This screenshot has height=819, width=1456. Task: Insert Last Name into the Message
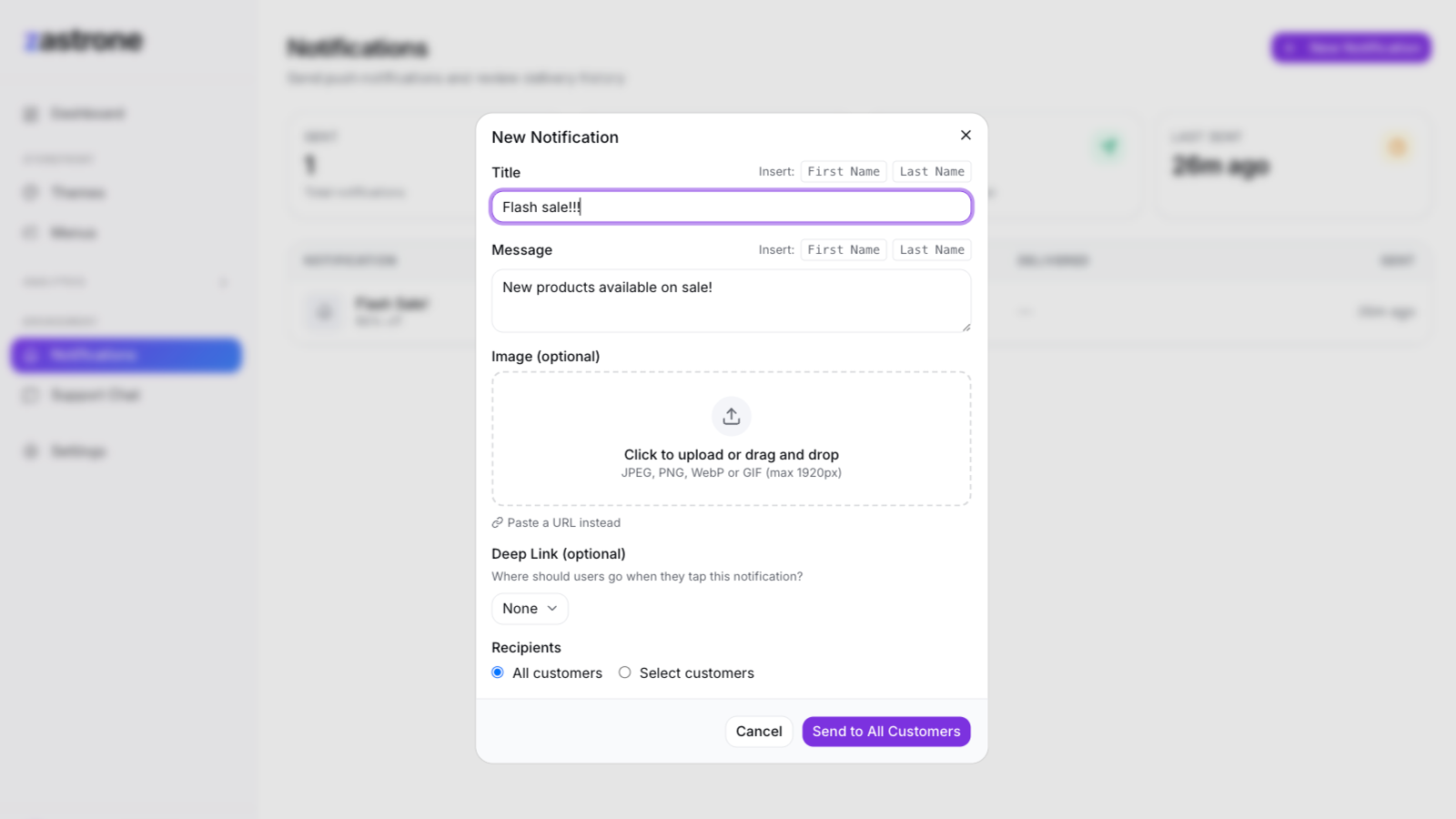coord(932,249)
